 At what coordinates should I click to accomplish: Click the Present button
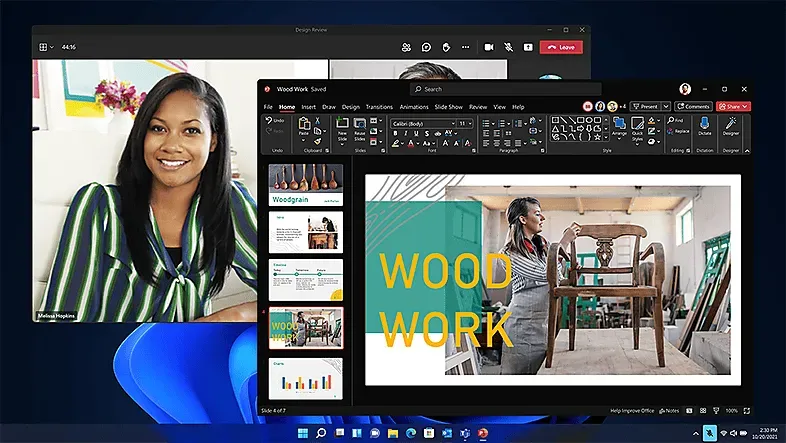(646, 106)
